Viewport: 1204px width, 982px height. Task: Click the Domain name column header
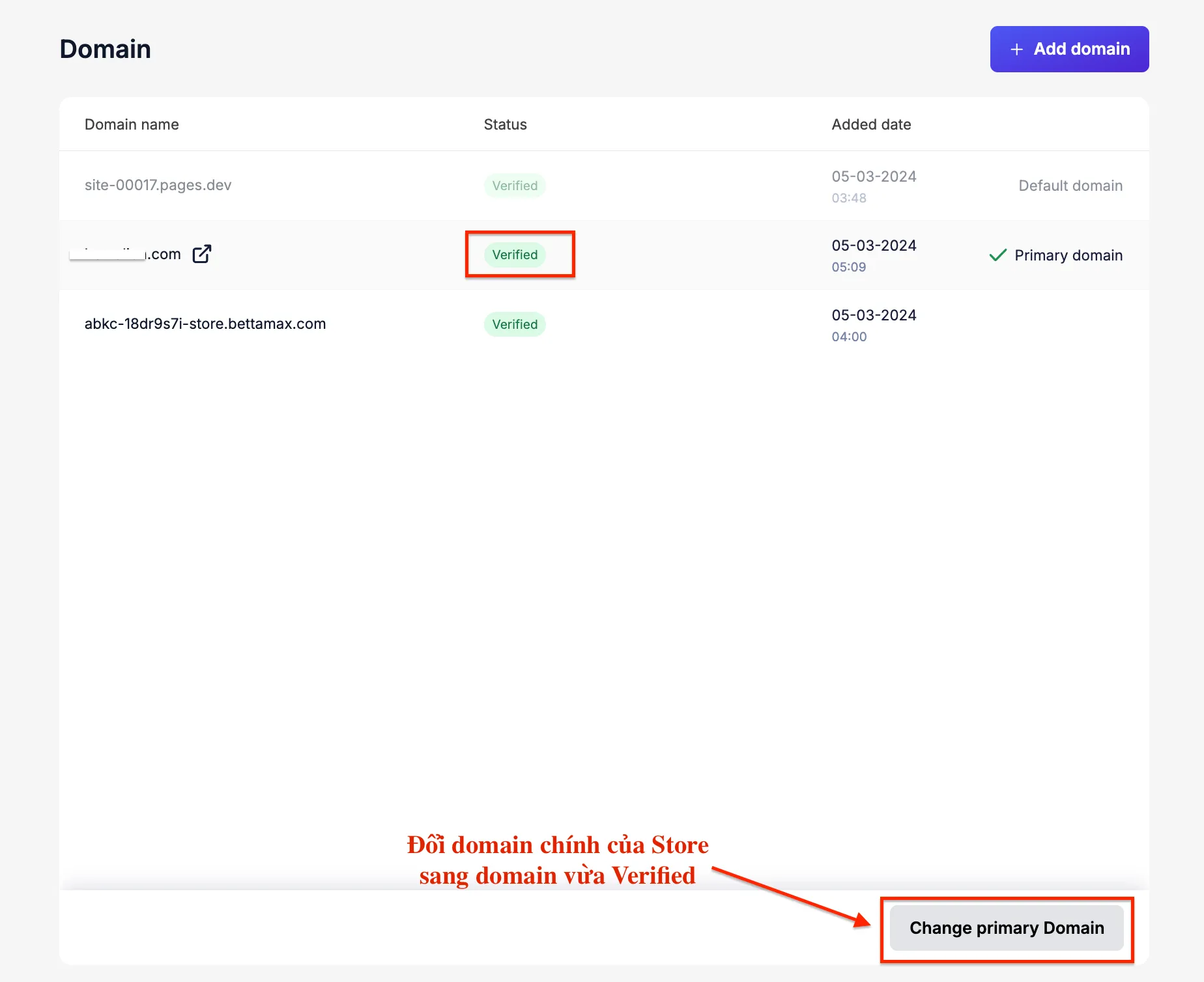132,124
